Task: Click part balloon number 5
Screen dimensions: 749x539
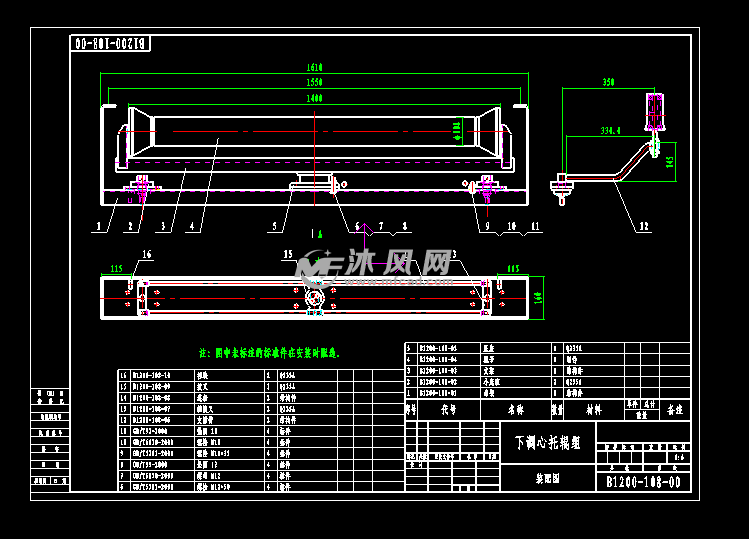Action: pos(272,227)
